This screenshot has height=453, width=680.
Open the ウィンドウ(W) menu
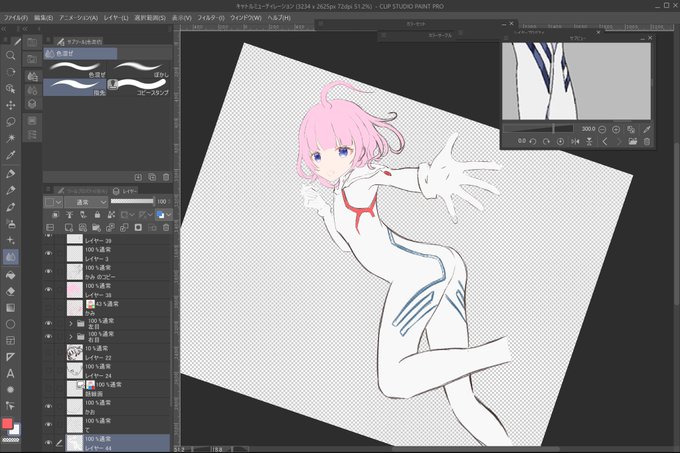[246, 18]
